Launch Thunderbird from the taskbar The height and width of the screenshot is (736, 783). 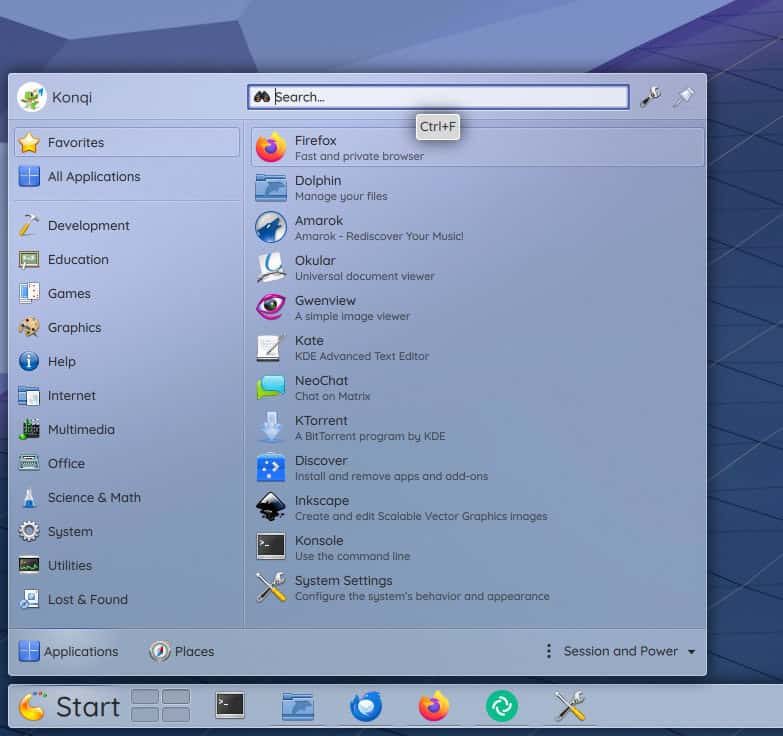pyautogui.click(x=366, y=706)
